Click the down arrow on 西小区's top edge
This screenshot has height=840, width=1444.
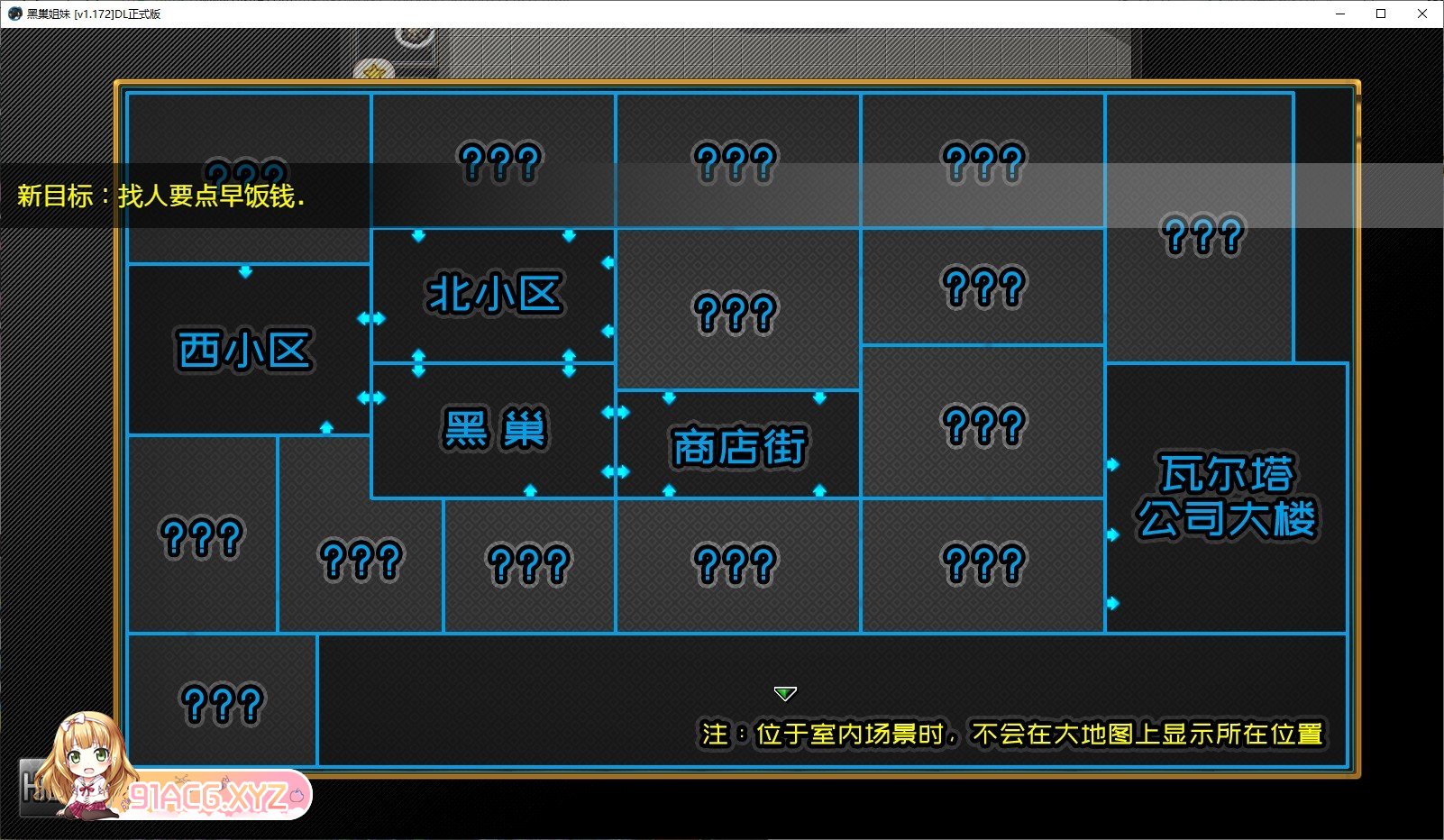[x=245, y=271]
